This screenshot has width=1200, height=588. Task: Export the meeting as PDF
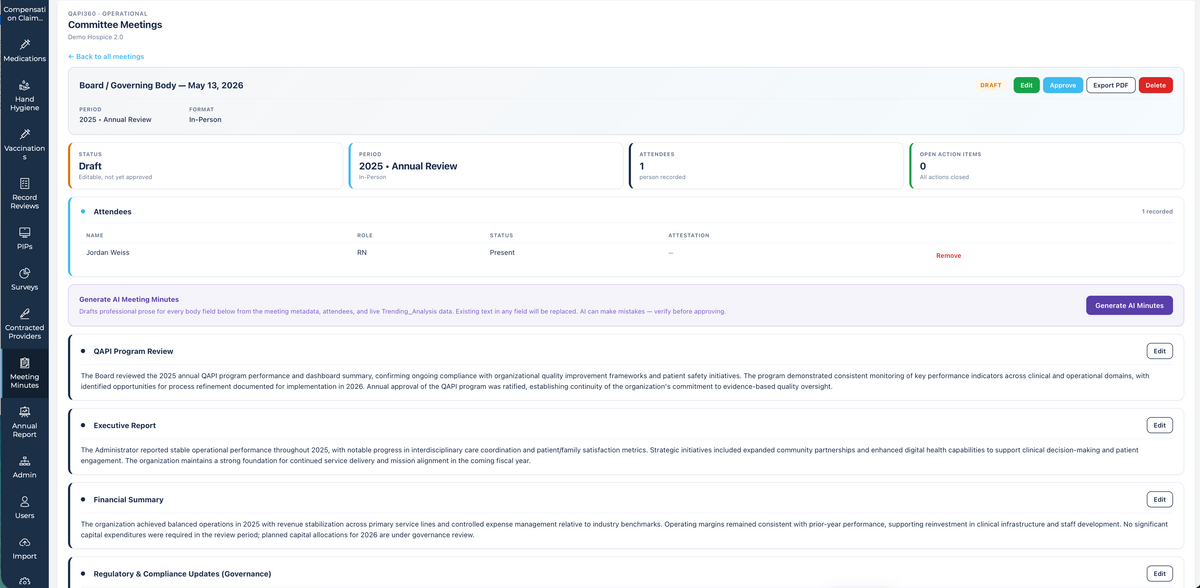coord(1111,85)
